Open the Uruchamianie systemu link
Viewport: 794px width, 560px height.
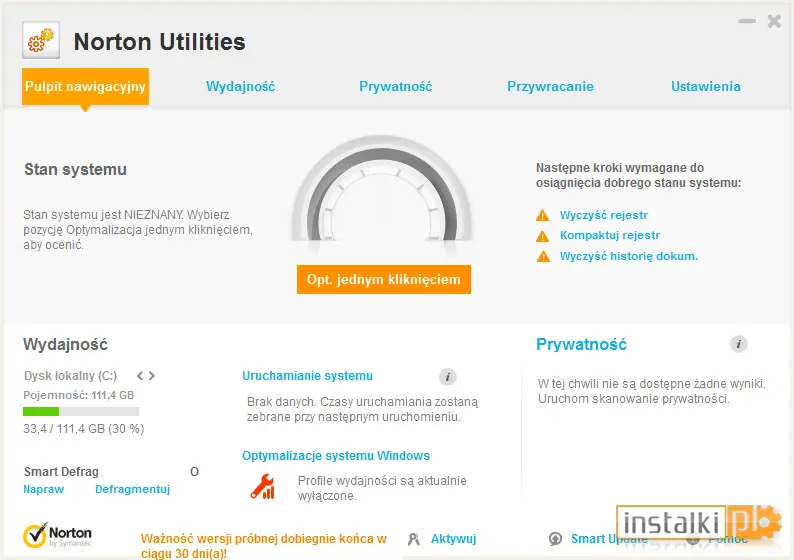(307, 376)
